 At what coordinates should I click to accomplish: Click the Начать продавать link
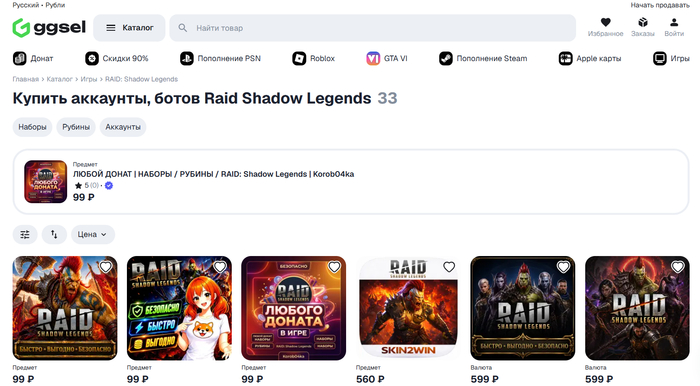660,5
